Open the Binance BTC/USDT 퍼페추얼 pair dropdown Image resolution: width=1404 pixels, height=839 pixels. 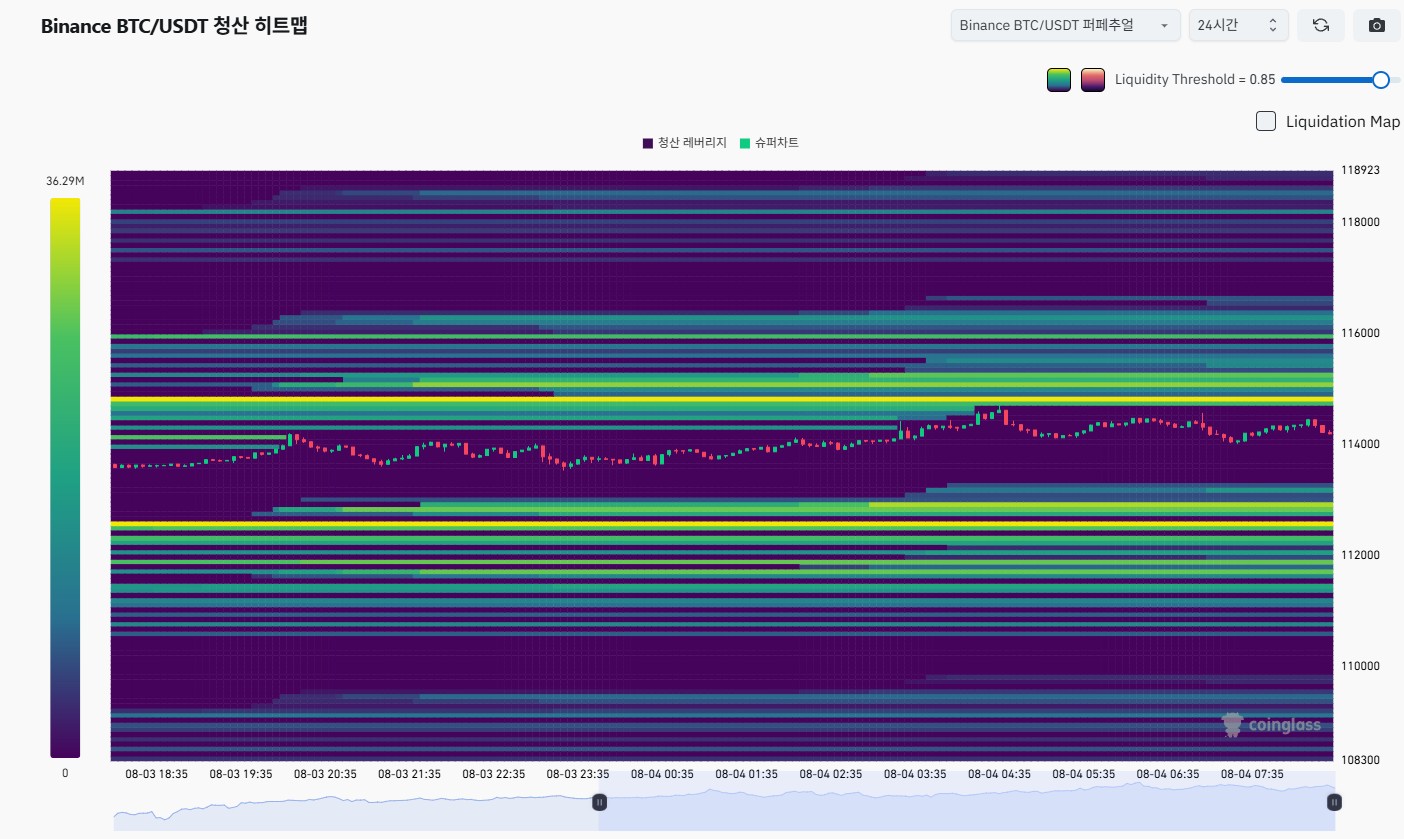click(1065, 25)
